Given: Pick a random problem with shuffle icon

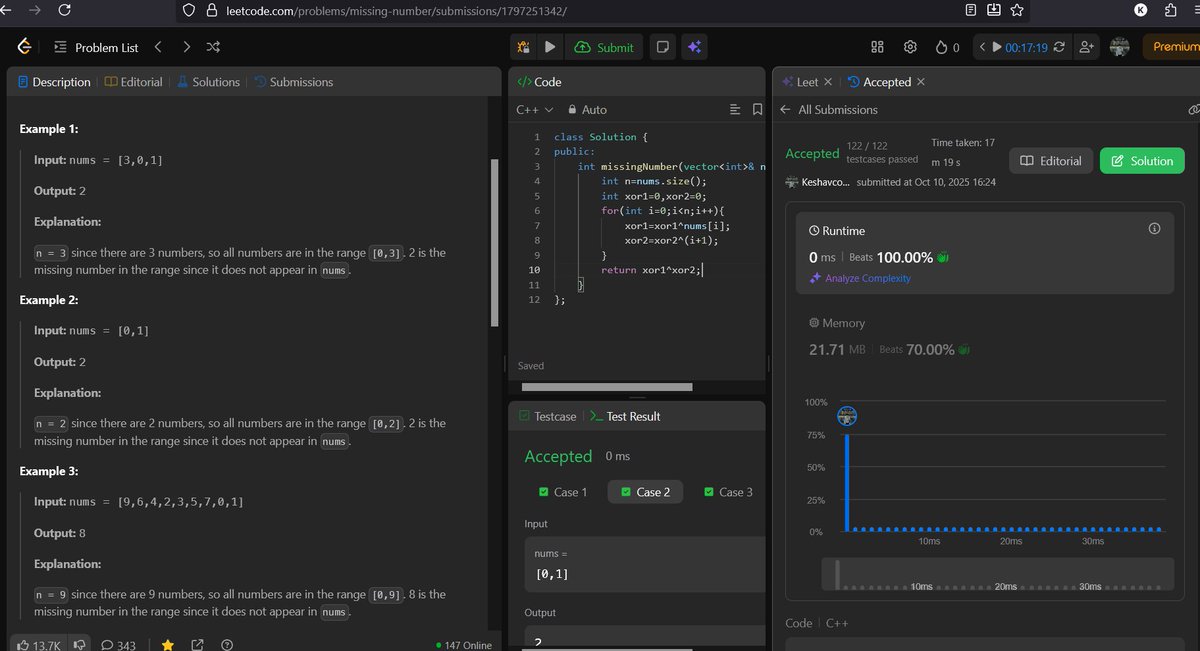Looking at the screenshot, I should tap(213, 47).
